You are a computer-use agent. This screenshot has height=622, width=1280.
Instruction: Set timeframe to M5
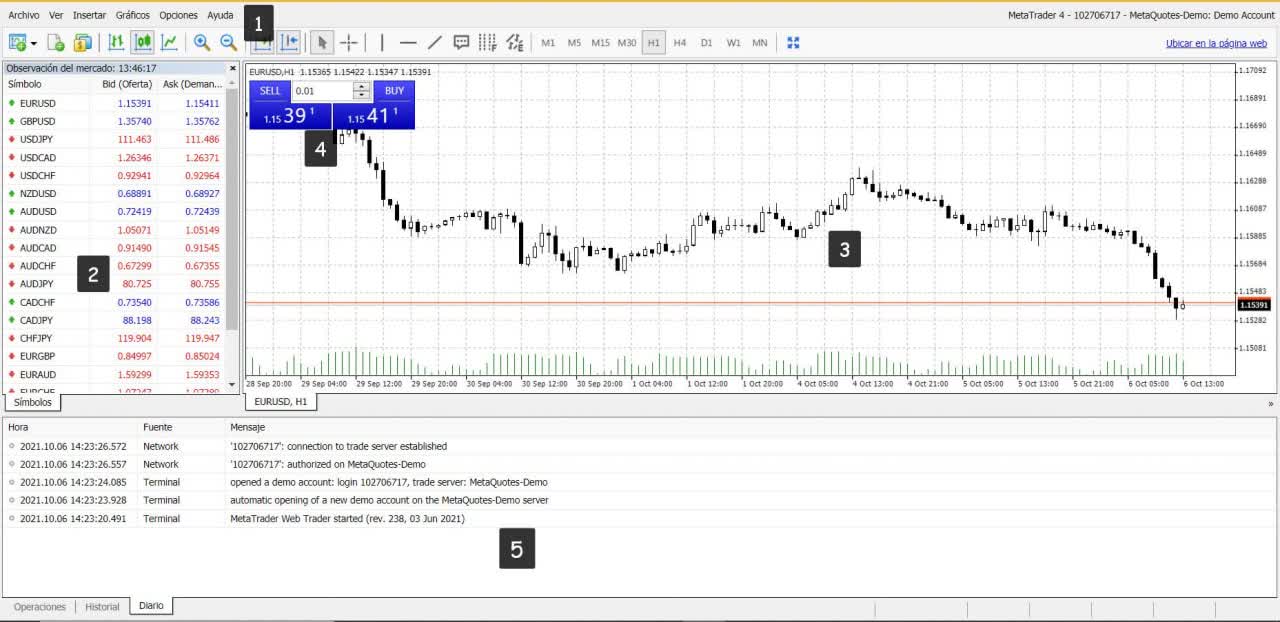click(574, 42)
